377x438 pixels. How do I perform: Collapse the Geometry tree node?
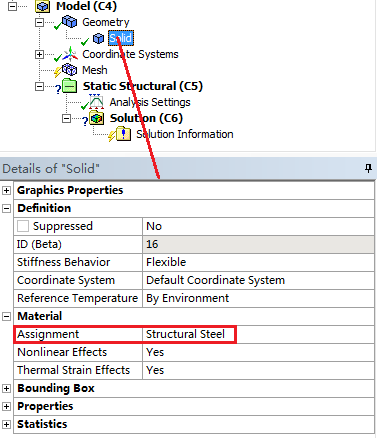tap(39, 22)
